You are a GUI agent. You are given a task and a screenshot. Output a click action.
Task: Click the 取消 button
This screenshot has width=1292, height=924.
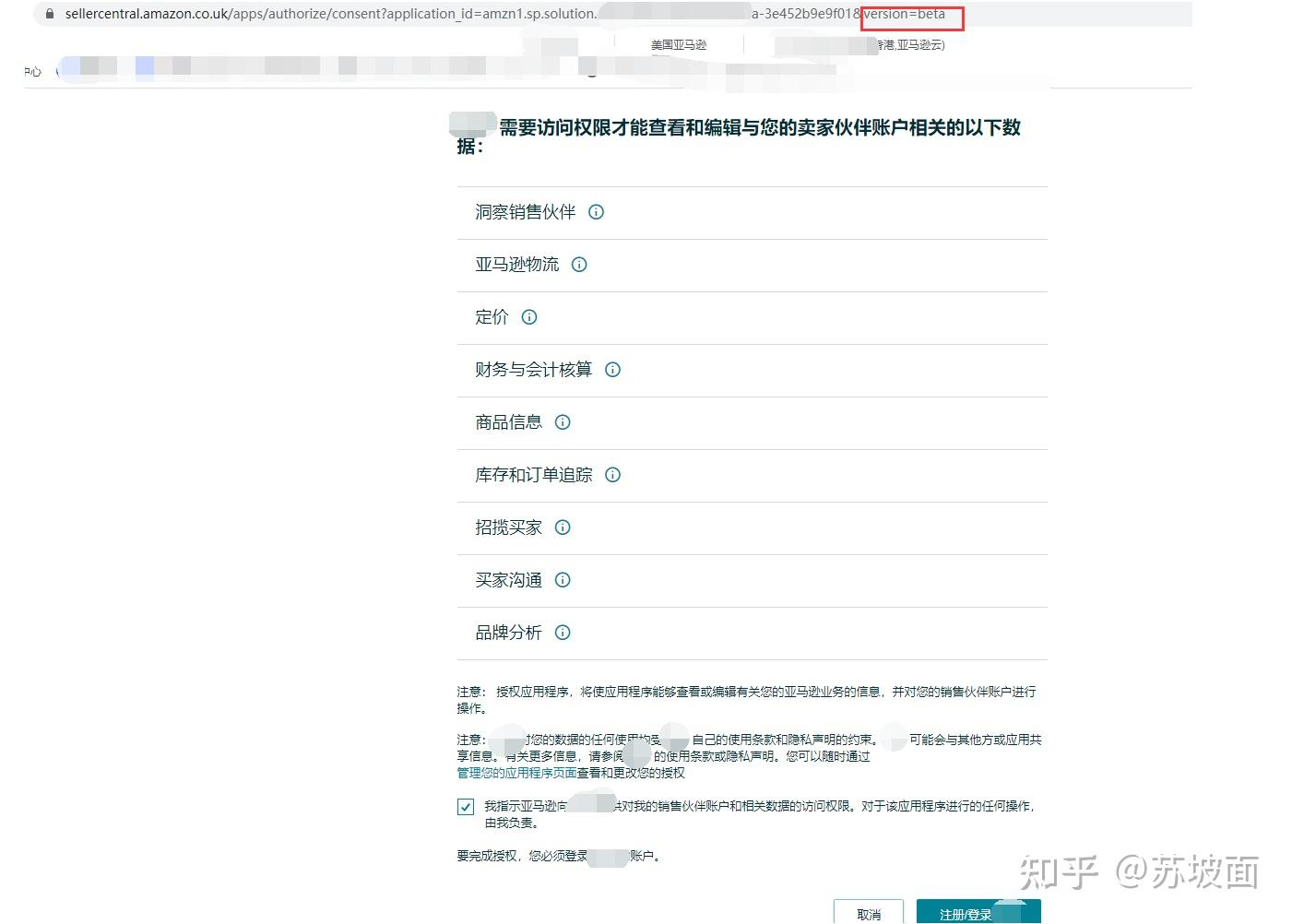868,913
